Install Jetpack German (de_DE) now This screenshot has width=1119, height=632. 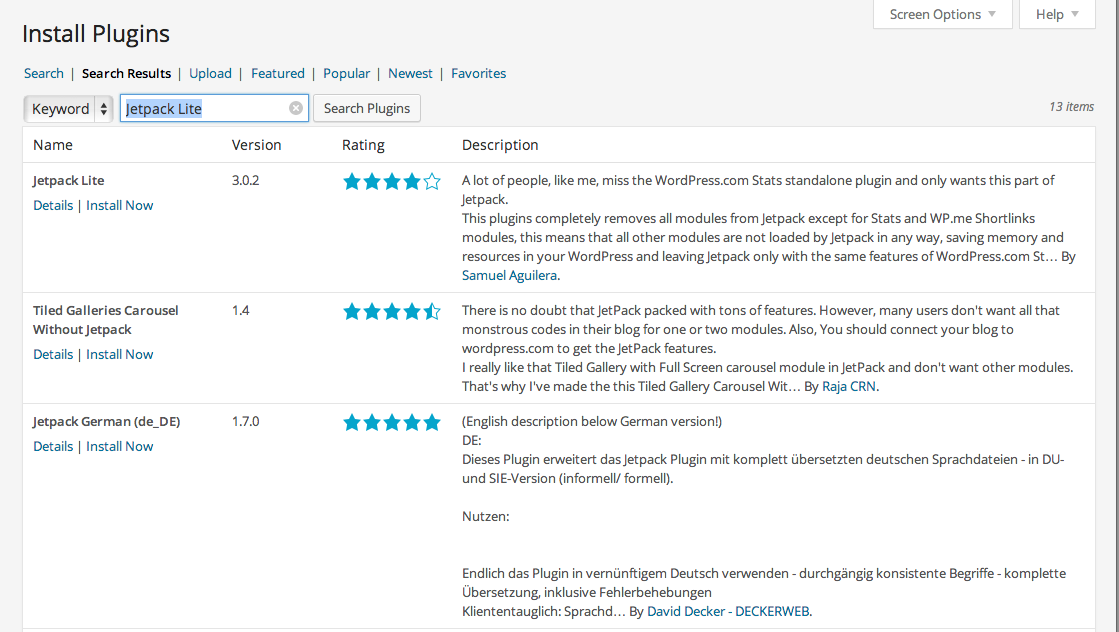pyautogui.click(x=120, y=447)
